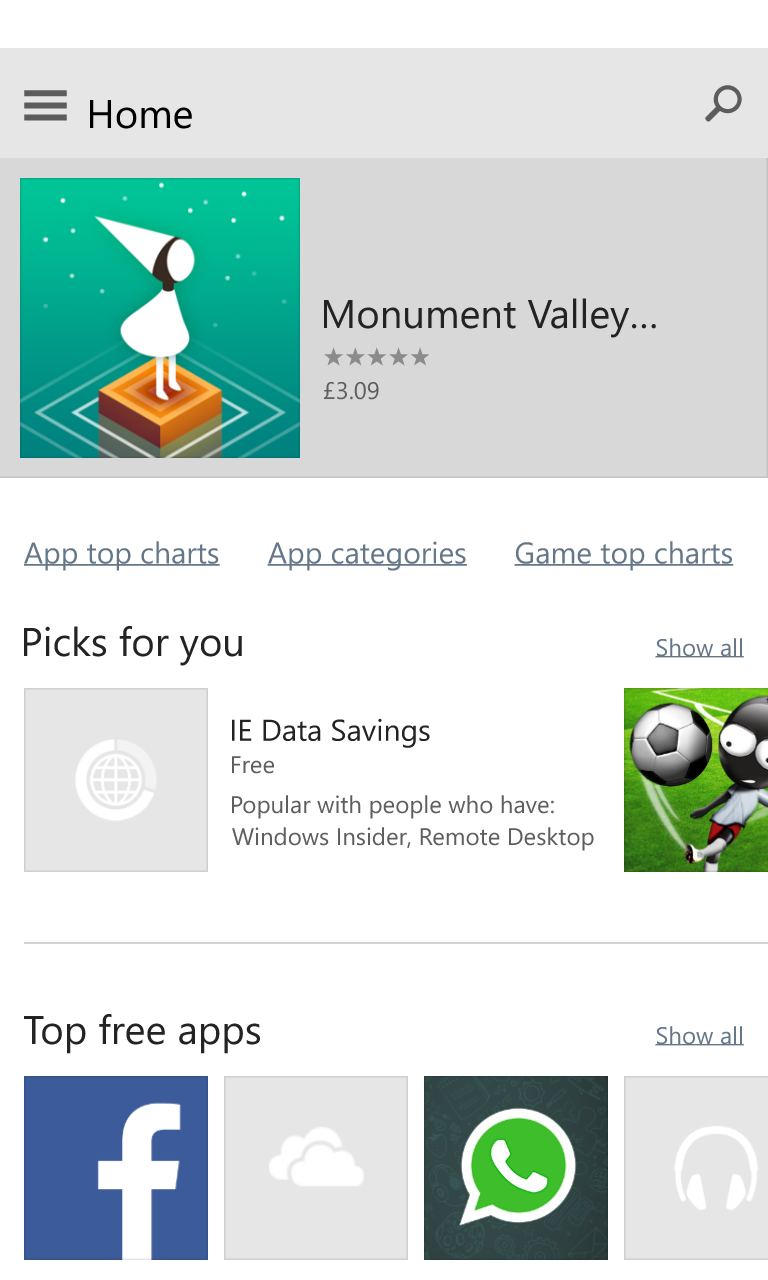This screenshot has height=1280, width=768.
Task: Select the IE Data Savings globe icon
Action: coord(116,779)
